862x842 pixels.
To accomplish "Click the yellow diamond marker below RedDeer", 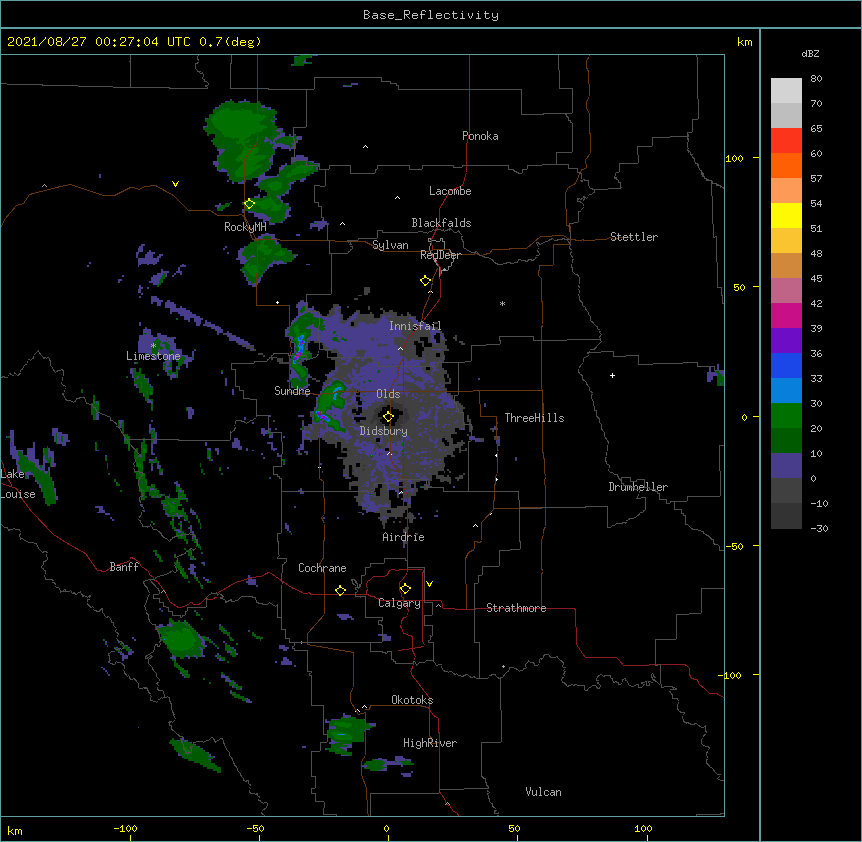I will tap(425, 281).
